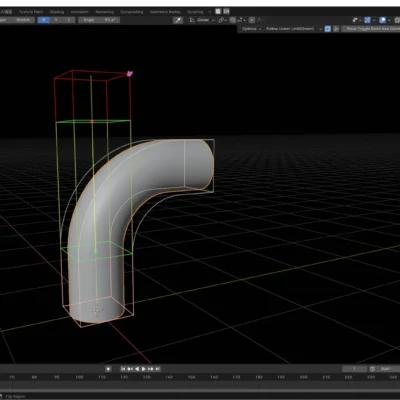400x400 pixels.
Task: Toggle the blue checkbox beside Follow Lower Limit
Action: pos(328,29)
